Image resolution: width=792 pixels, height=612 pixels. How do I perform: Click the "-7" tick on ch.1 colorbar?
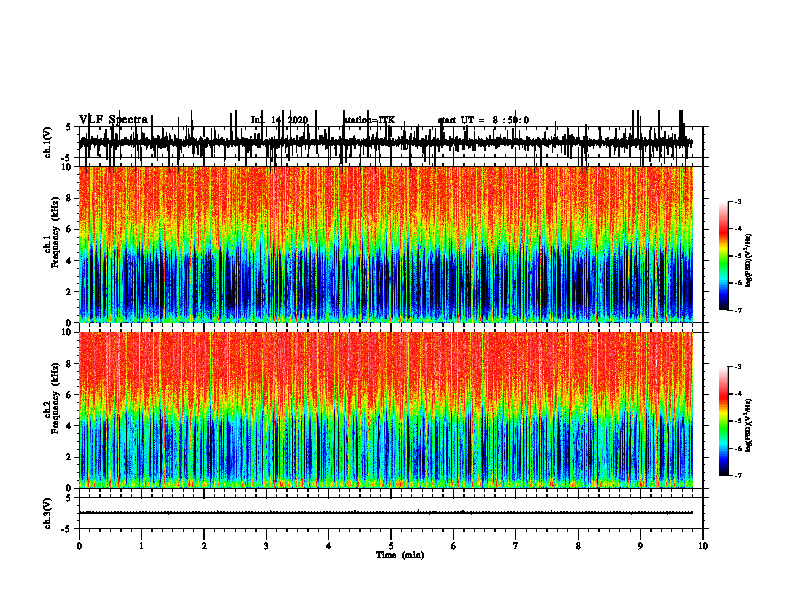coord(737,310)
